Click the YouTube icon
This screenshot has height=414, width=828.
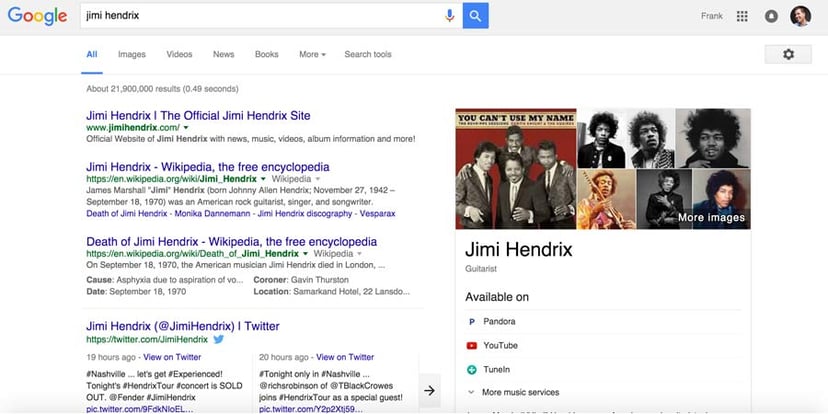pos(472,346)
